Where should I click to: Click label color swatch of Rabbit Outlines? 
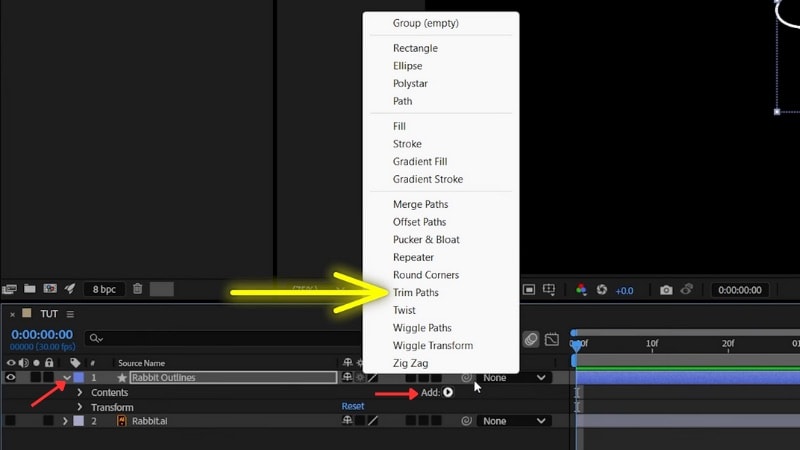tap(79, 378)
